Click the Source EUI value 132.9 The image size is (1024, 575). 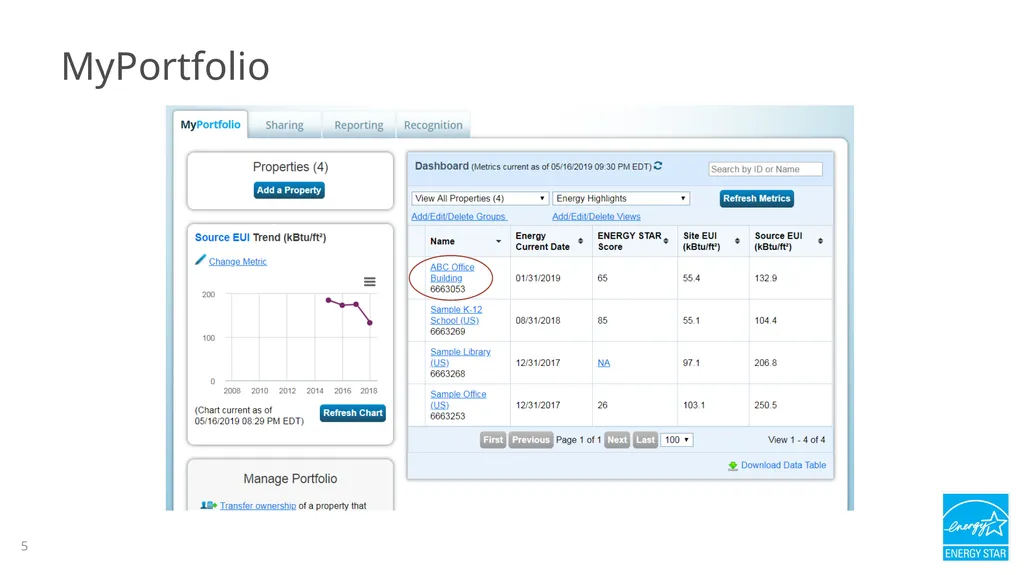tap(765, 278)
